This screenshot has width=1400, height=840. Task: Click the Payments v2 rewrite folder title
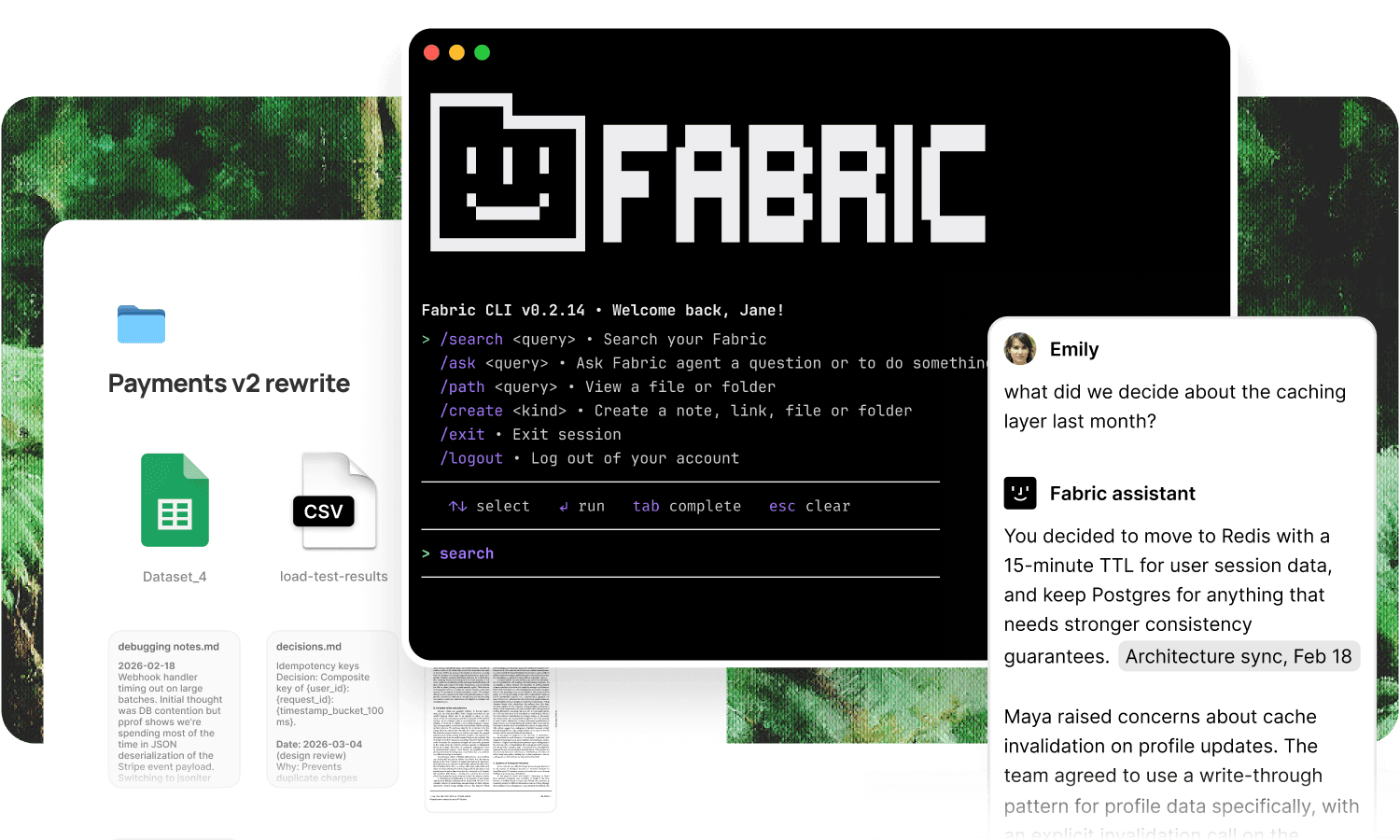click(229, 384)
